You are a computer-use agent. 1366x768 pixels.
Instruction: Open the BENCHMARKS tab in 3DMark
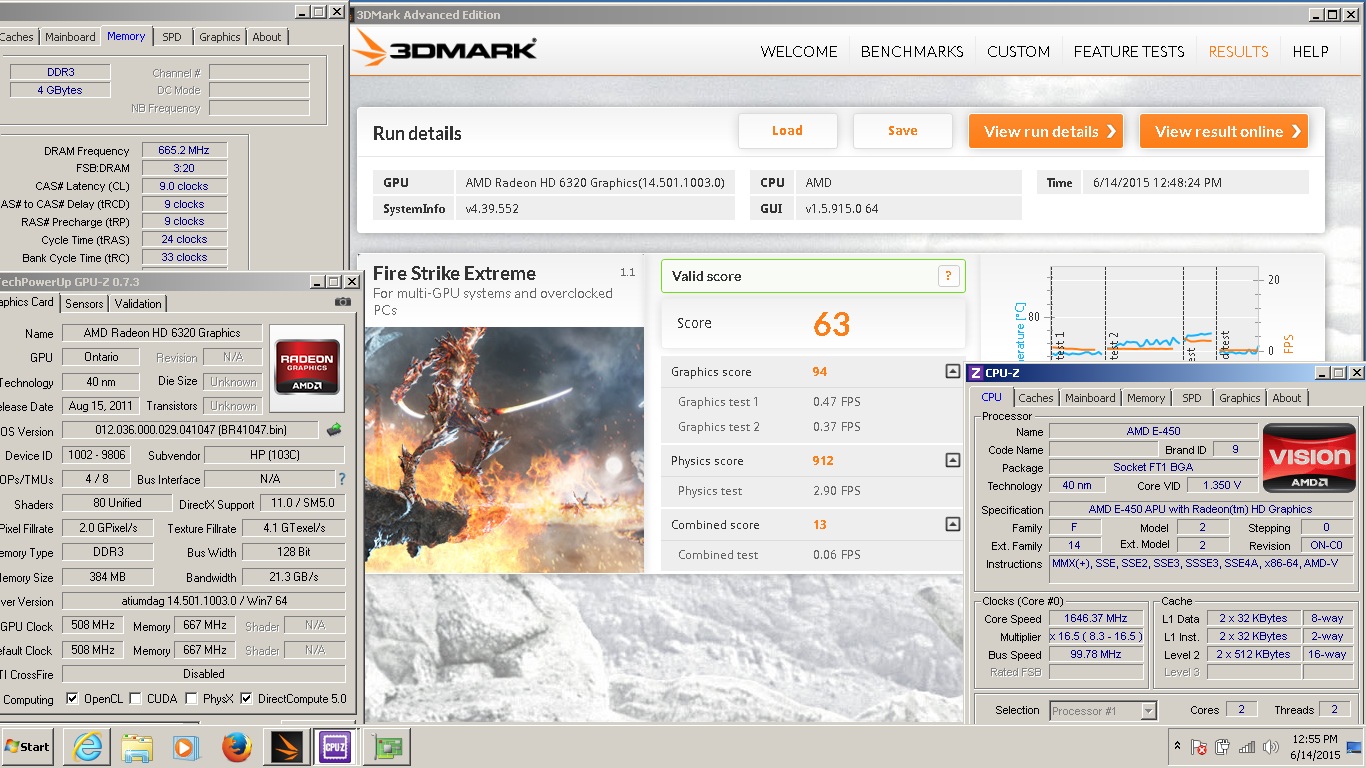coord(912,52)
